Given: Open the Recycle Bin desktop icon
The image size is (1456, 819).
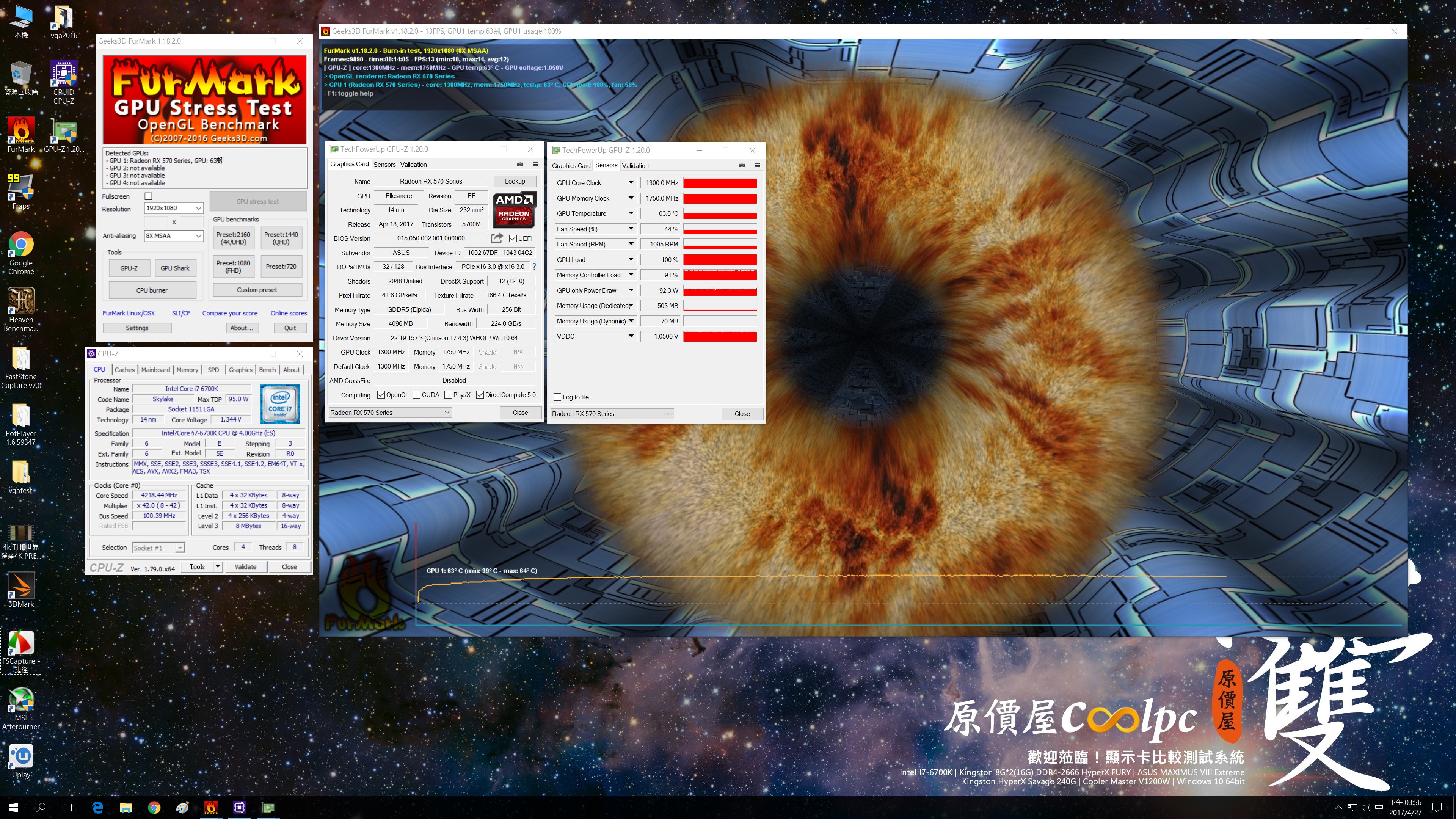Looking at the screenshot, I should (21, 78).
